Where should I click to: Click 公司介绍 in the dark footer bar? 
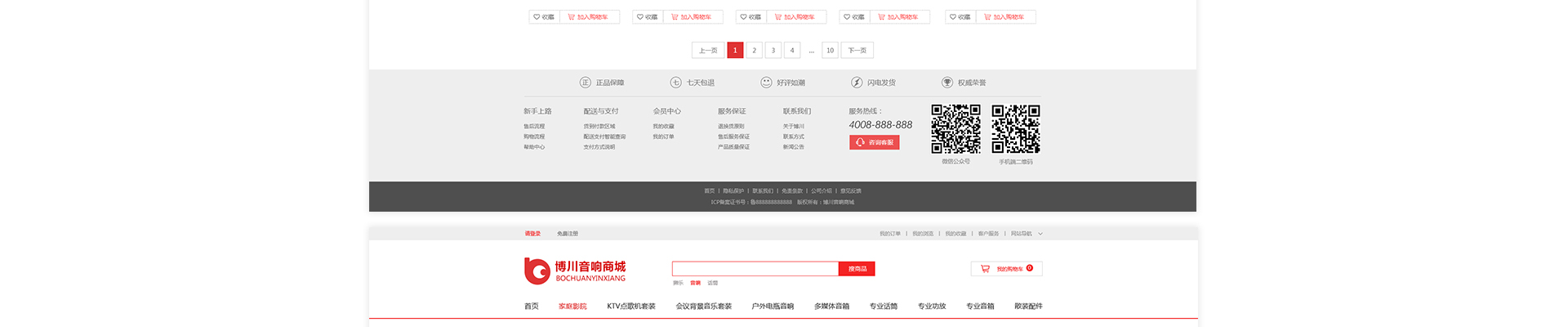click(822, 190)
